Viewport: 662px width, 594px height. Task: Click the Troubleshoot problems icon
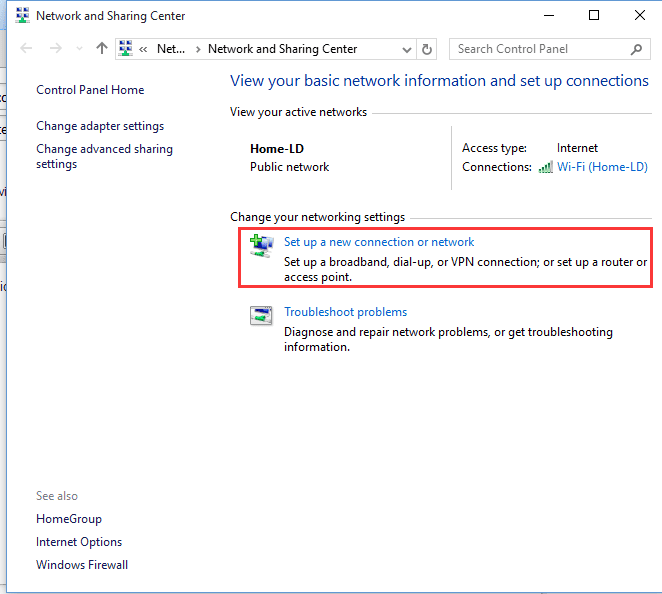click(261, 315)
